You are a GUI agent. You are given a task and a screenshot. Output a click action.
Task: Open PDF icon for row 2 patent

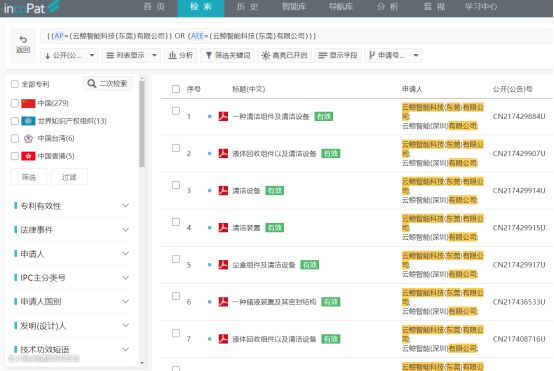click(x=223, y=153)
